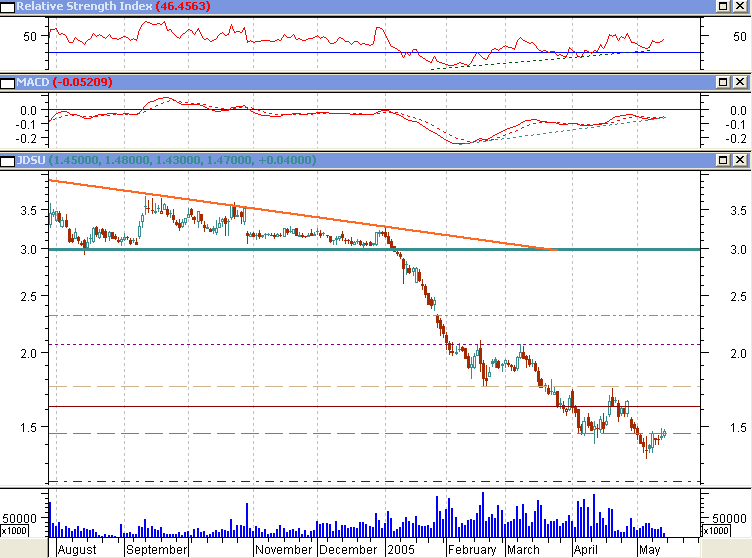Viewport: 752px width, 558px height.
Task: Click the September label on the date axis
Action: (x=156, y=549)
